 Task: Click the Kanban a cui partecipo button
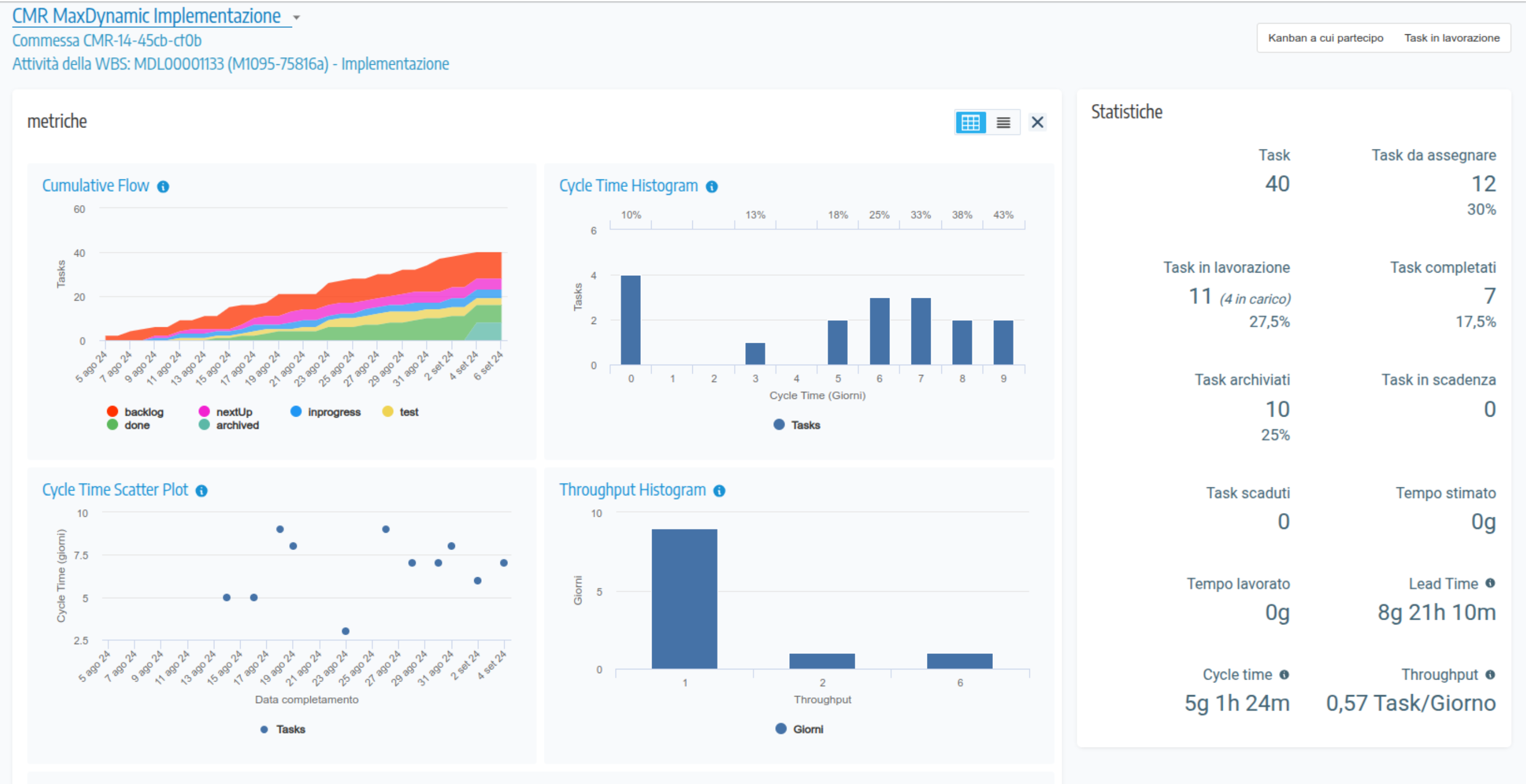tap(1325, 38)
